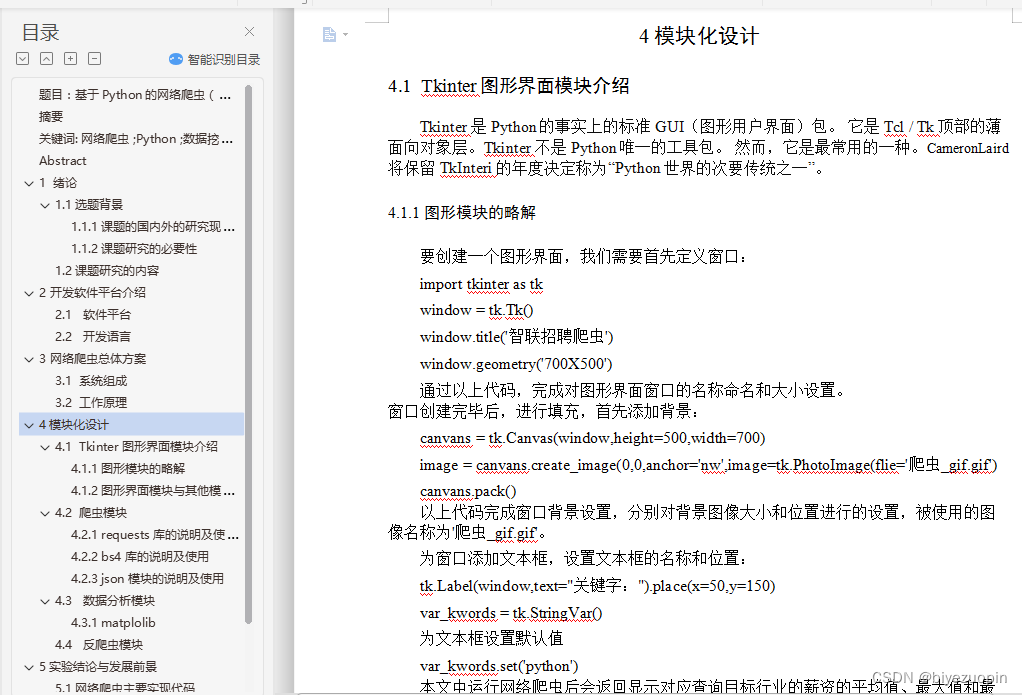
Task: Click the var_kwords = tk.StringVar() line
Action: [x=511, y=613]
